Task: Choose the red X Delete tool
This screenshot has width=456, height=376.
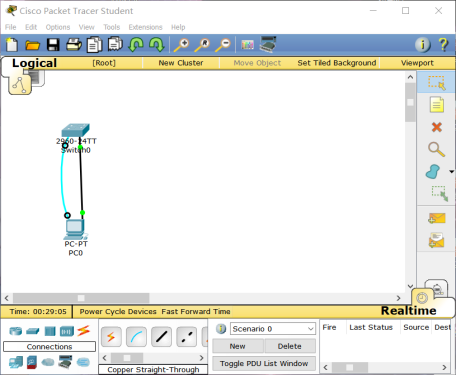Action: (x=436, y=127)
